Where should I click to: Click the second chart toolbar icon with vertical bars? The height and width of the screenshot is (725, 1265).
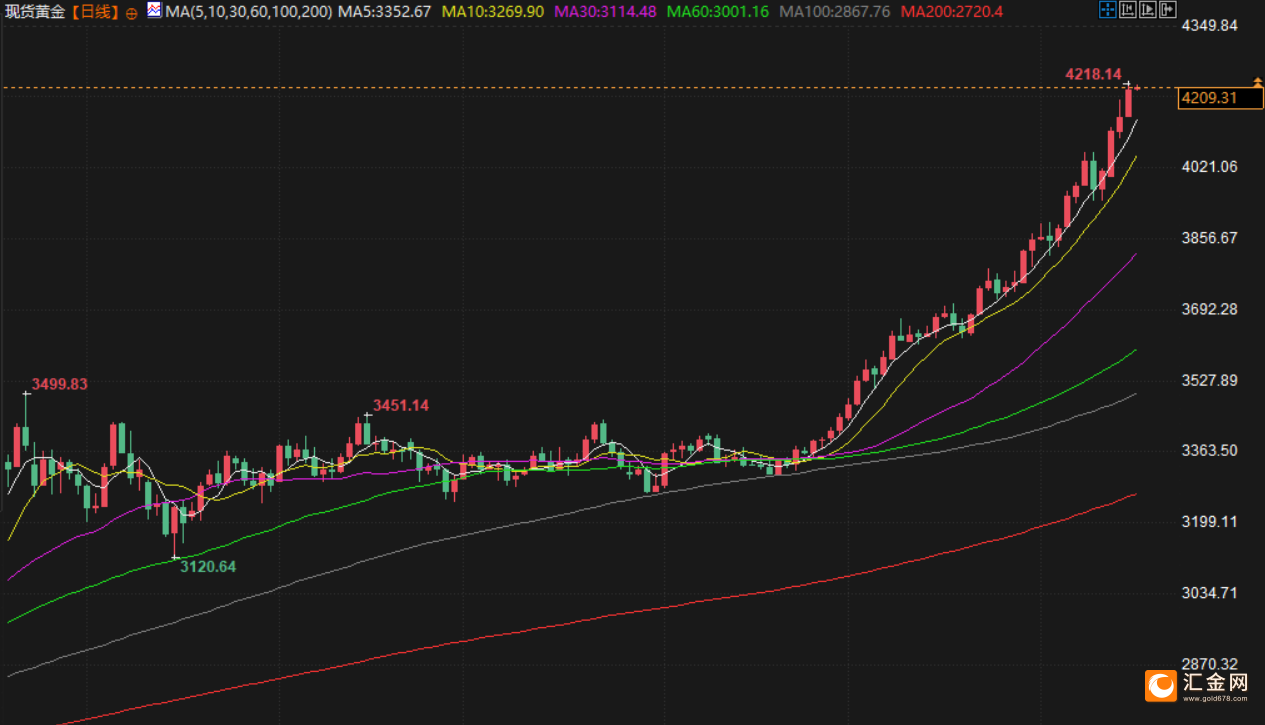1128,10
